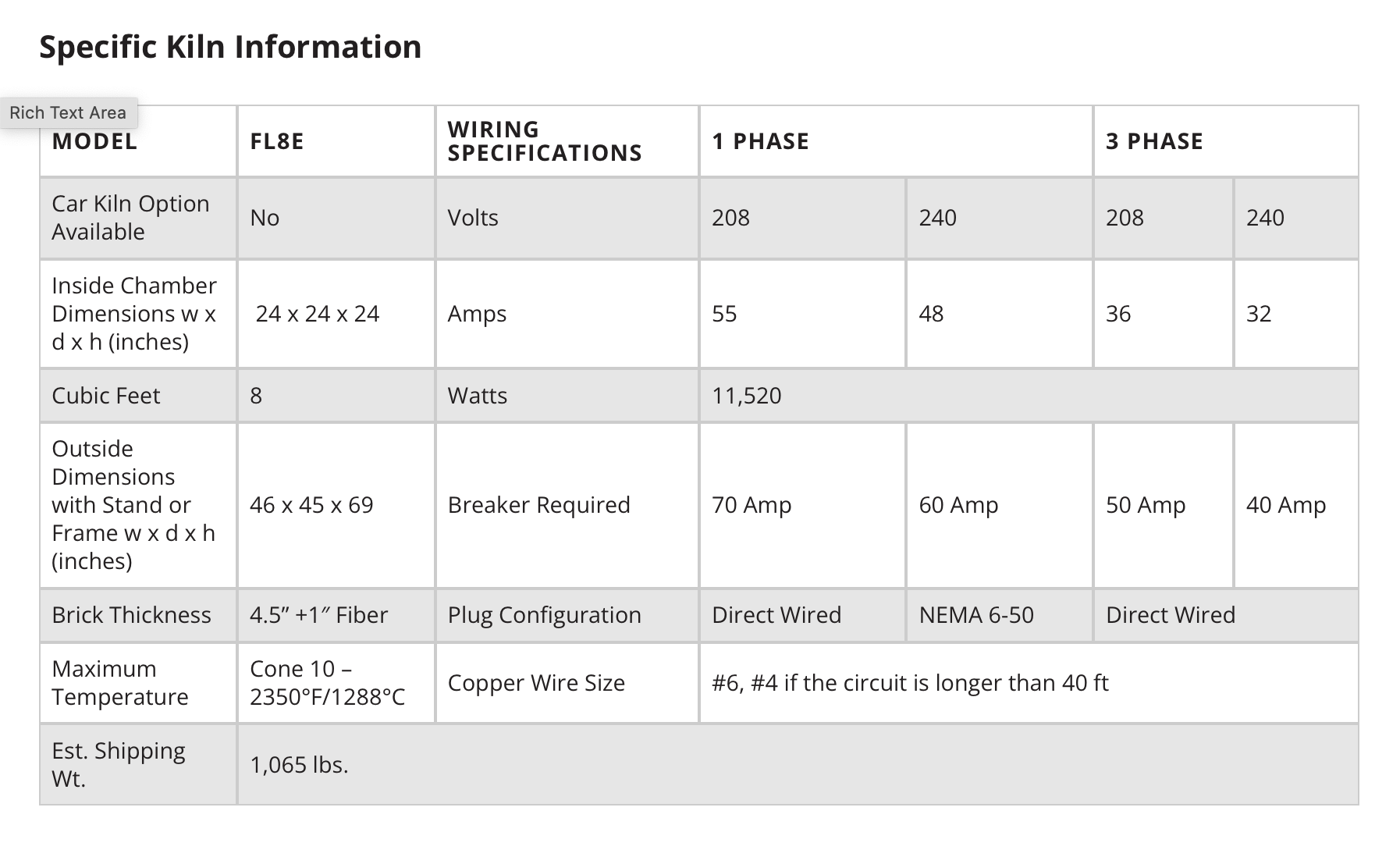Viewport: 1400px width, 857px height.
Task: Select the FL8E header cell
Action: [x=336, y=141]
